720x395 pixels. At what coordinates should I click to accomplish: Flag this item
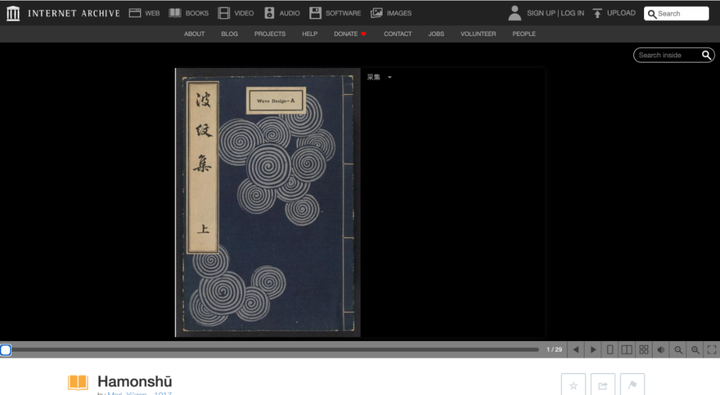[x=632, y=385]
